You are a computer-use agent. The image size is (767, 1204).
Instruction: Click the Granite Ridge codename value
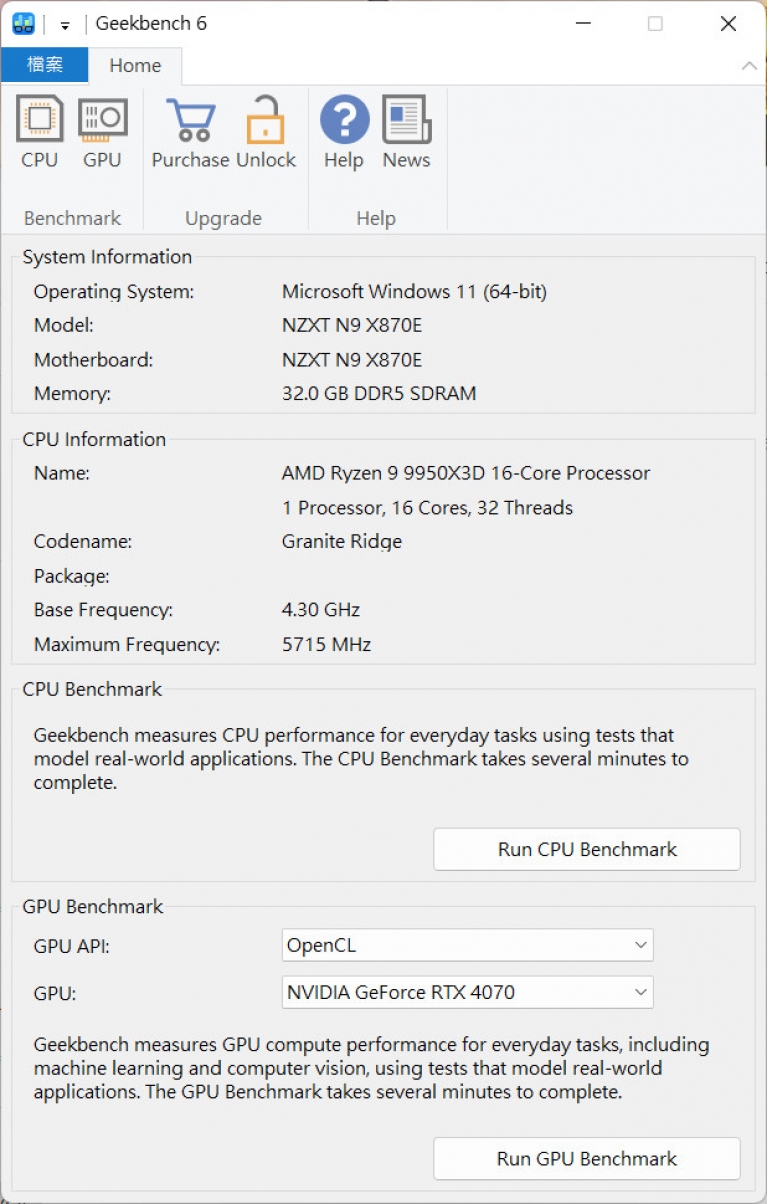tap(342, 542)
